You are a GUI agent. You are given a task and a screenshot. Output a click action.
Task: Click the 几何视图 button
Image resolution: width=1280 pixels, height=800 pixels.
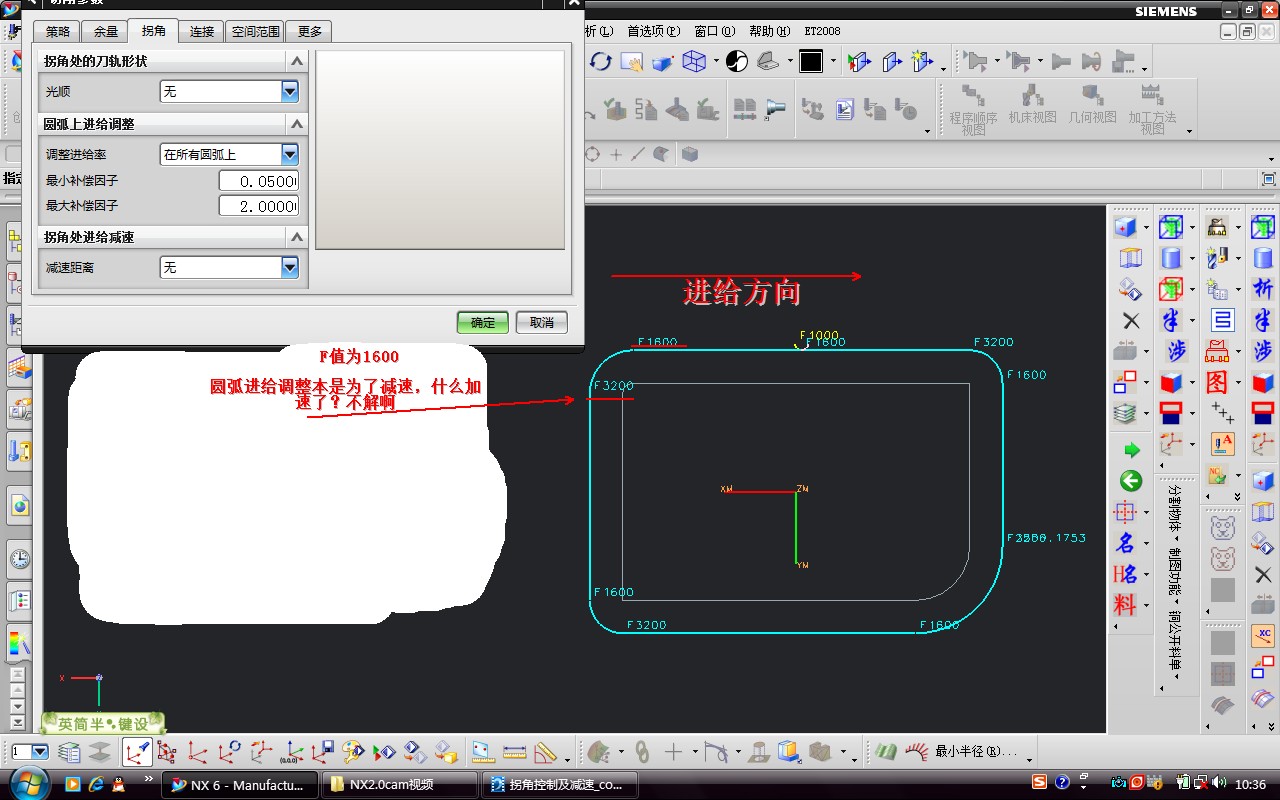pyautogui.click(x=1092, y=104)
